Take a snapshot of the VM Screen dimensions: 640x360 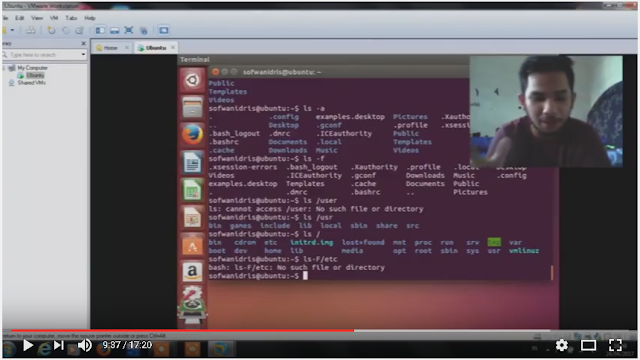point(51,30)
